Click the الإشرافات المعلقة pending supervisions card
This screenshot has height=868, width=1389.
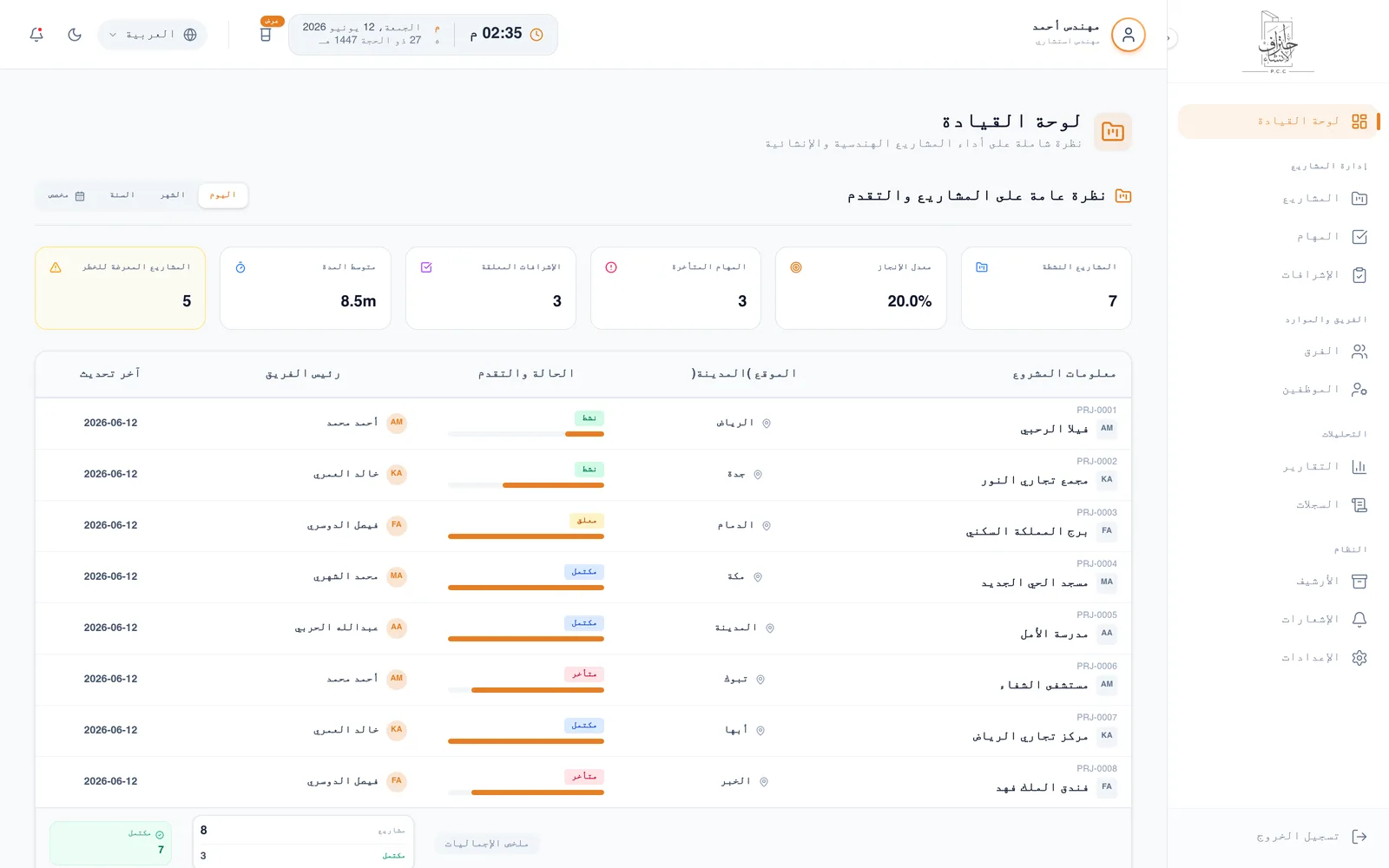click(x=490, y=288)
